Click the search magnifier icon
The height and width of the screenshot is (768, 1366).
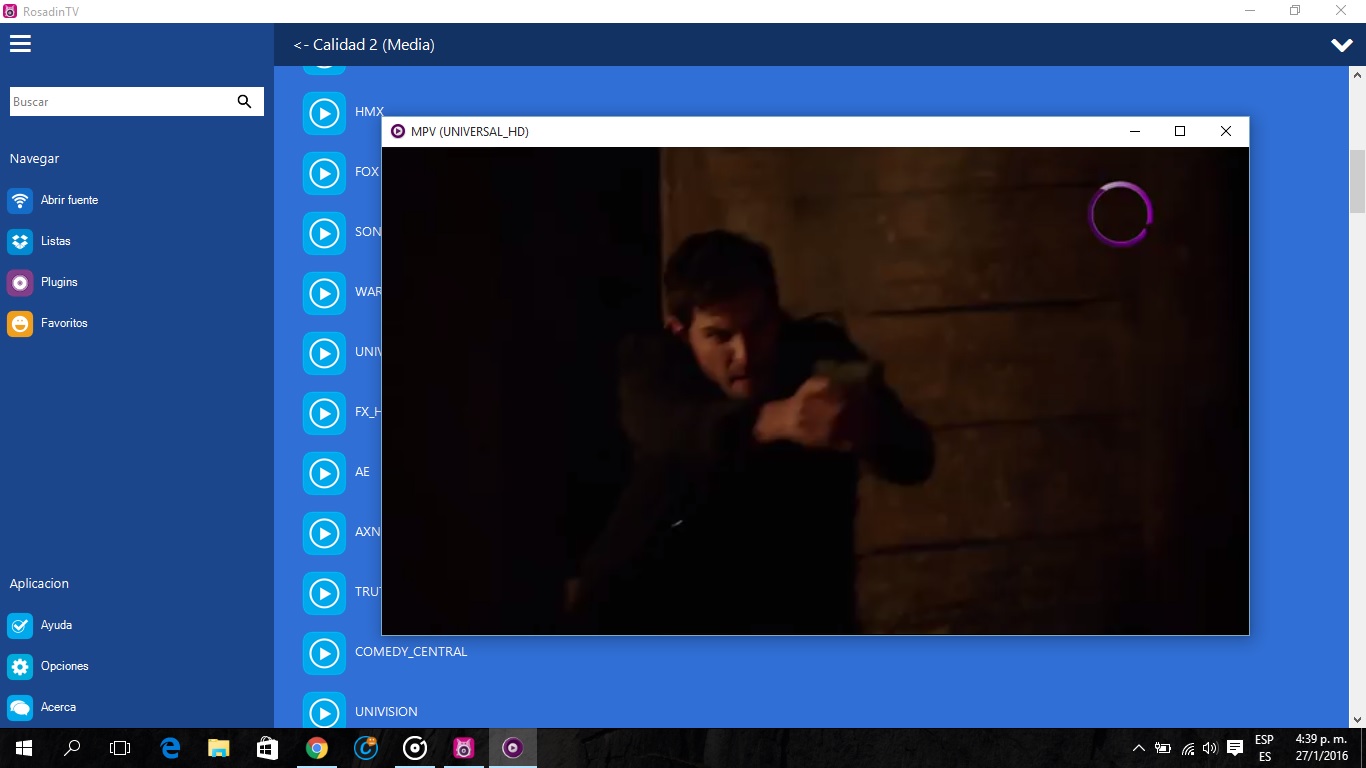[244, 101]
